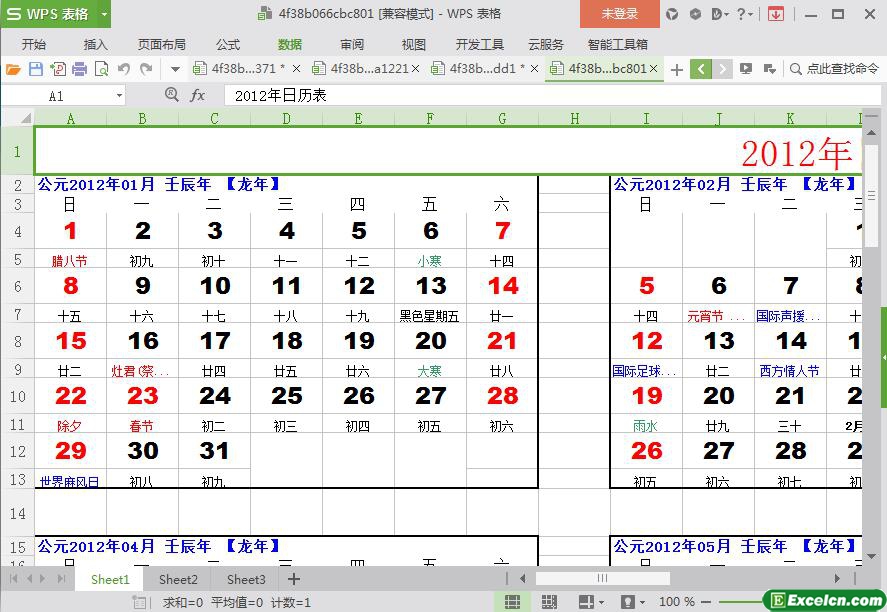
Task: Open the 审阅 ribbon tab
Action: point(352,44)
